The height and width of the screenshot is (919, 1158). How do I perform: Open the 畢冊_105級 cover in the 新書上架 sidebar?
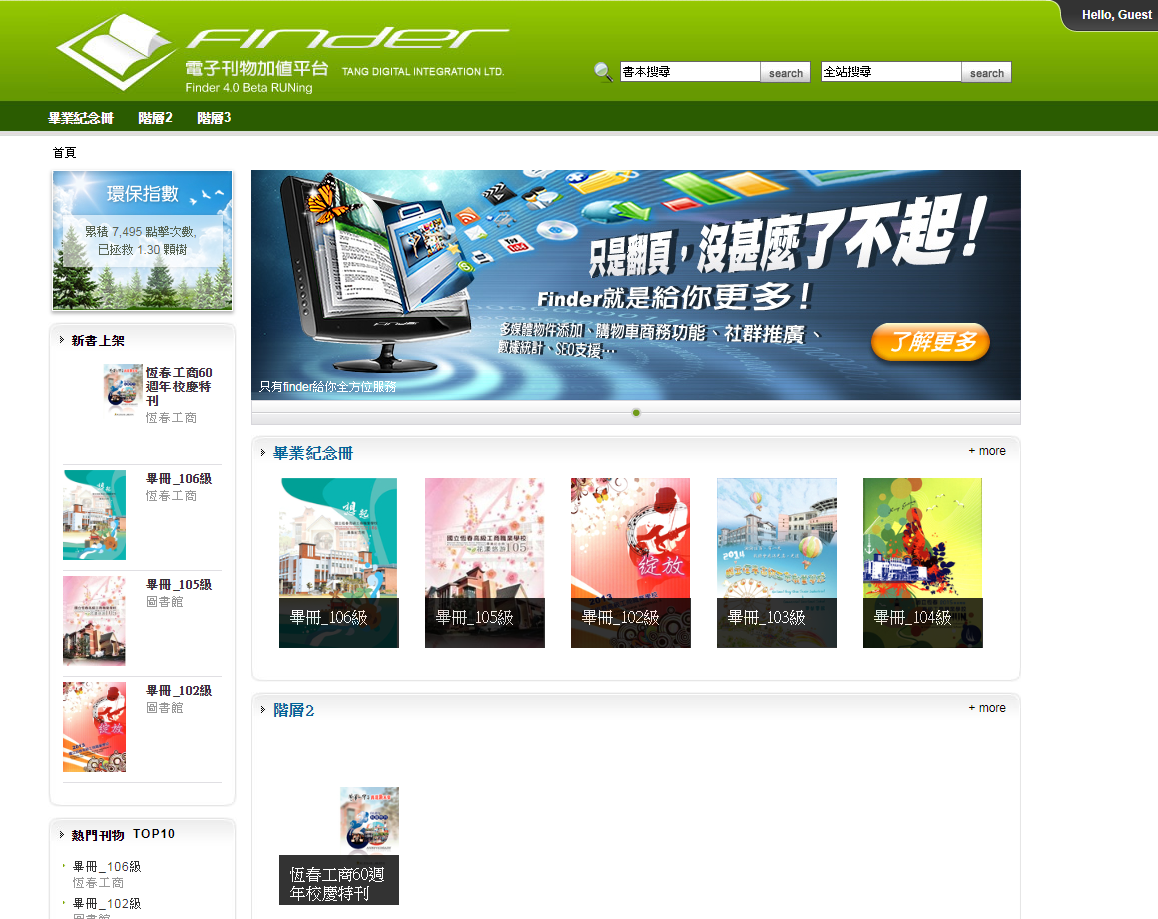(x=95, y=621)
